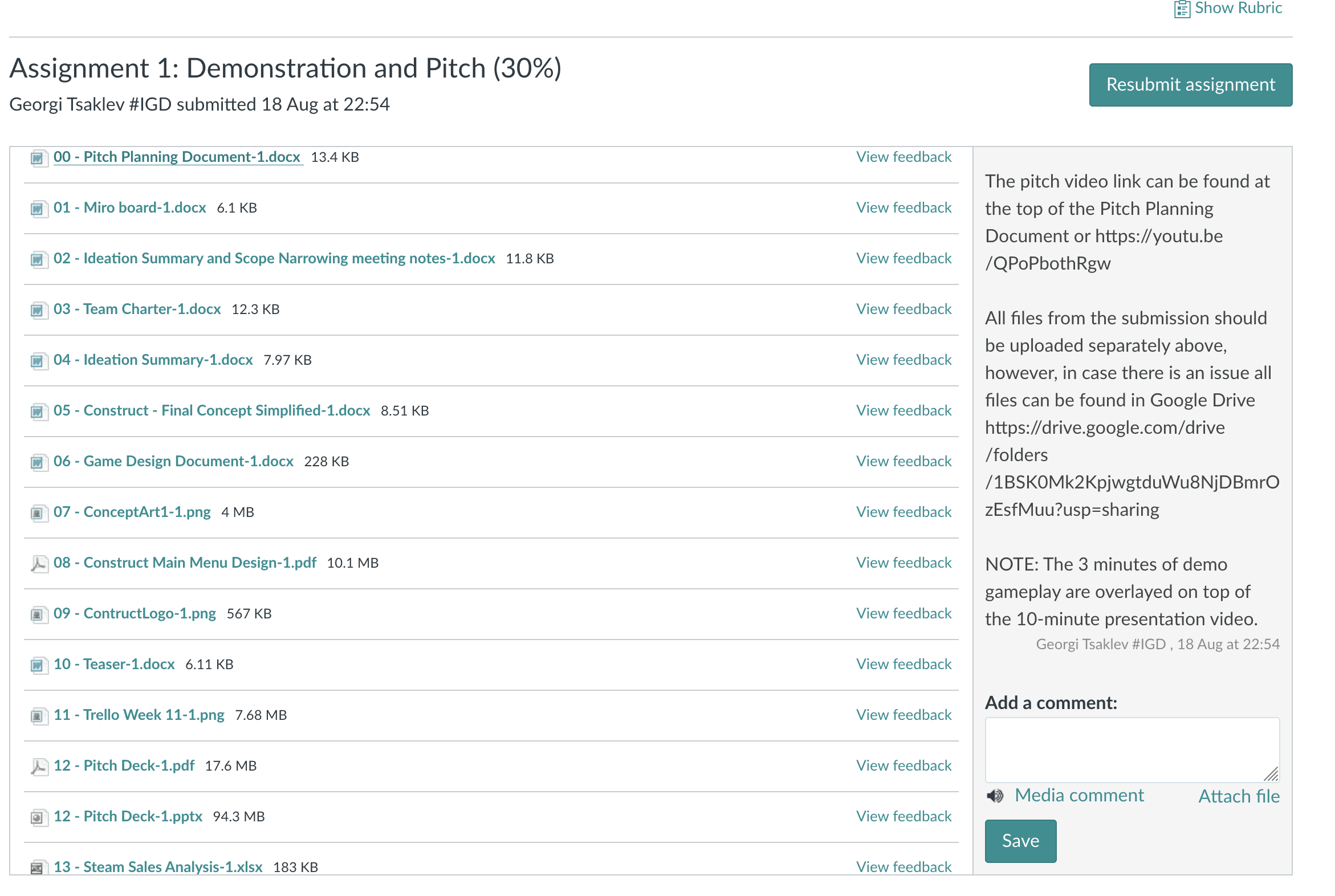View feedback for 10 - Teaser-1.docx
The width and height of the screenshot is (1335, 896).
(903, 664)
